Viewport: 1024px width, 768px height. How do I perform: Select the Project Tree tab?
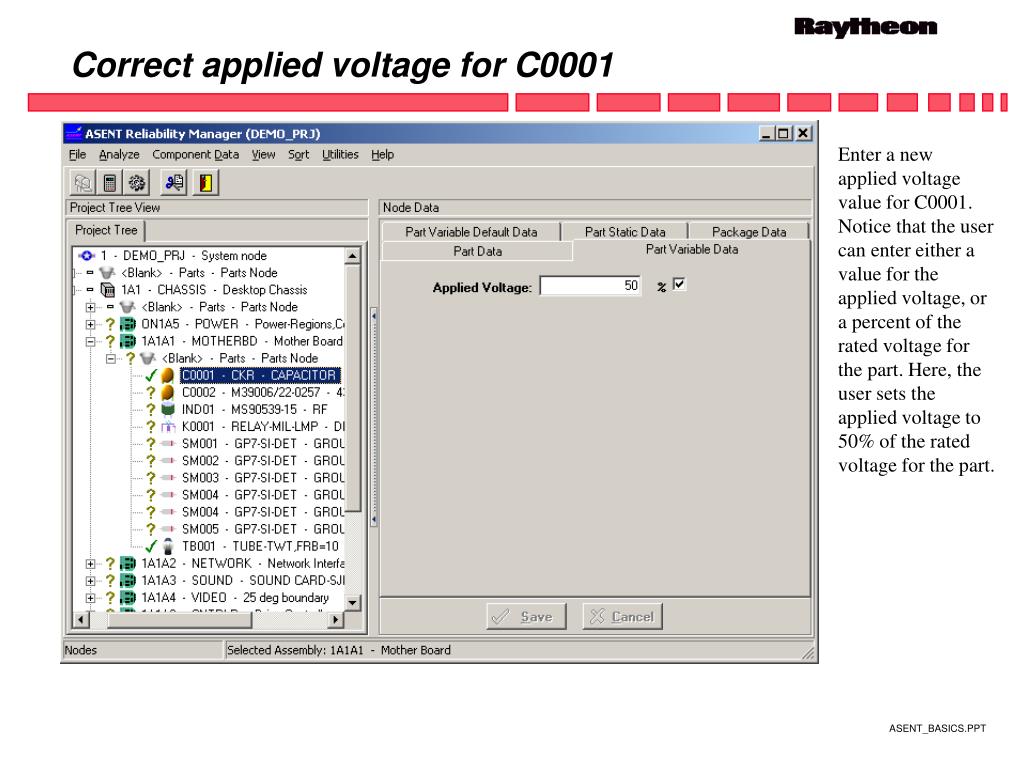(106, 230)
